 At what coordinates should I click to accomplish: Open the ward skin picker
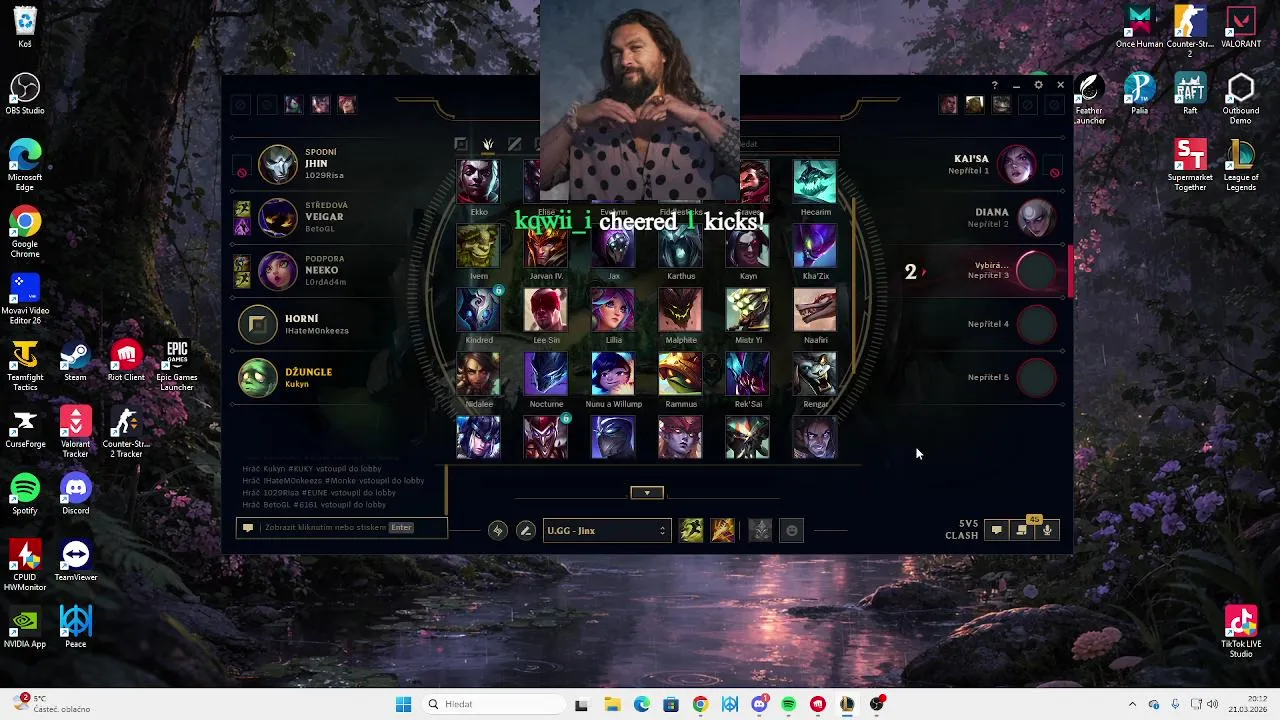tap(761, 530)
